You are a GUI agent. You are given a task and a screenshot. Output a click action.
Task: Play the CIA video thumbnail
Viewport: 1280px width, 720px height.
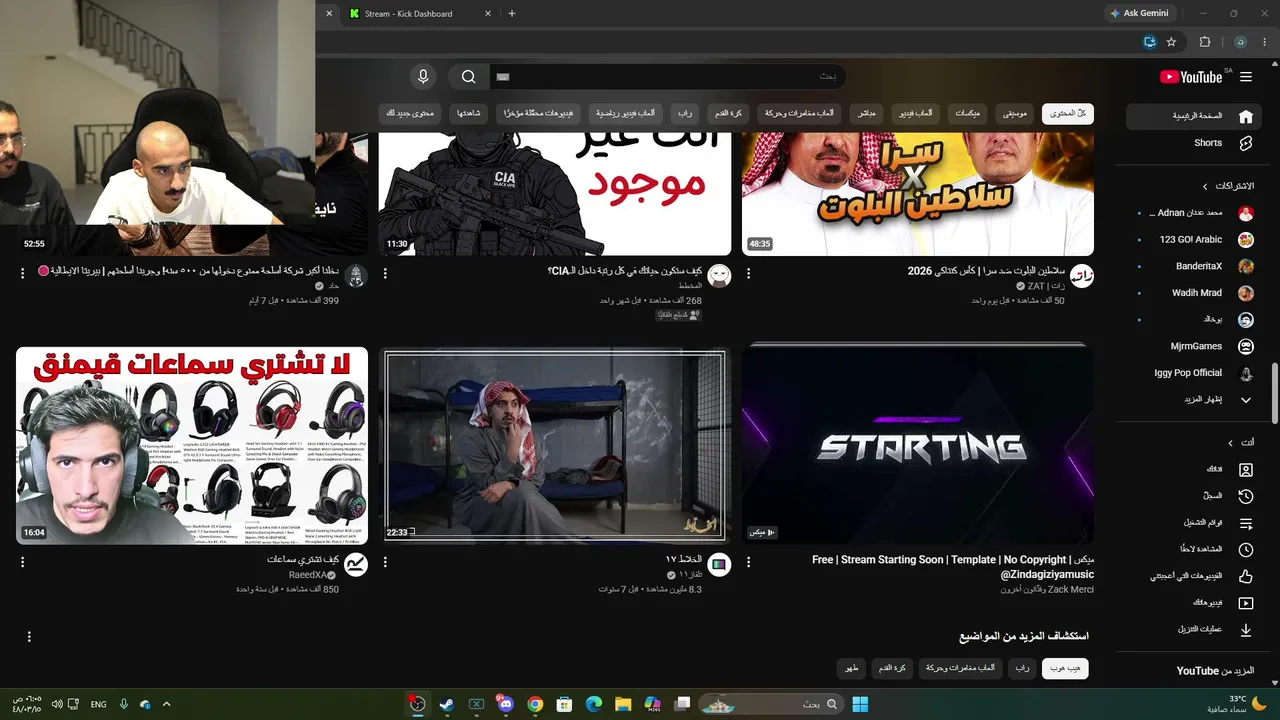[x=555, y=194]
